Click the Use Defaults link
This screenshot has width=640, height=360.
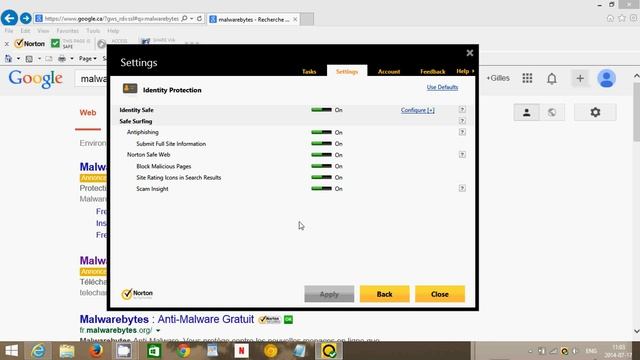pos(442,87)
